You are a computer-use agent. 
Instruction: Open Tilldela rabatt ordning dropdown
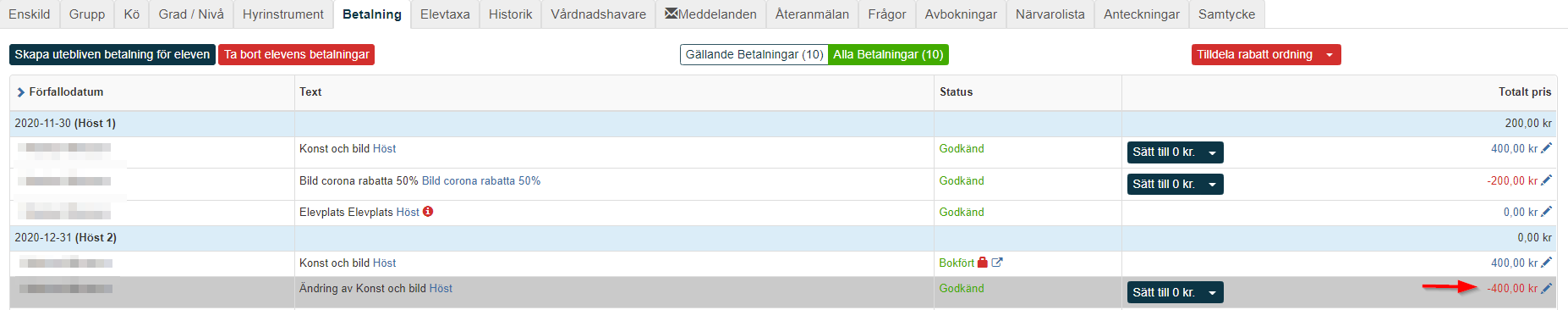[x=1266, y=54]
